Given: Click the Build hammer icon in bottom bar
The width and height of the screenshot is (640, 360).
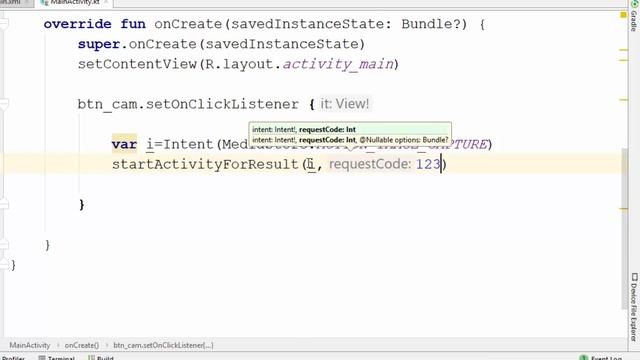Looking at the screenshot, I should [91, 358].
